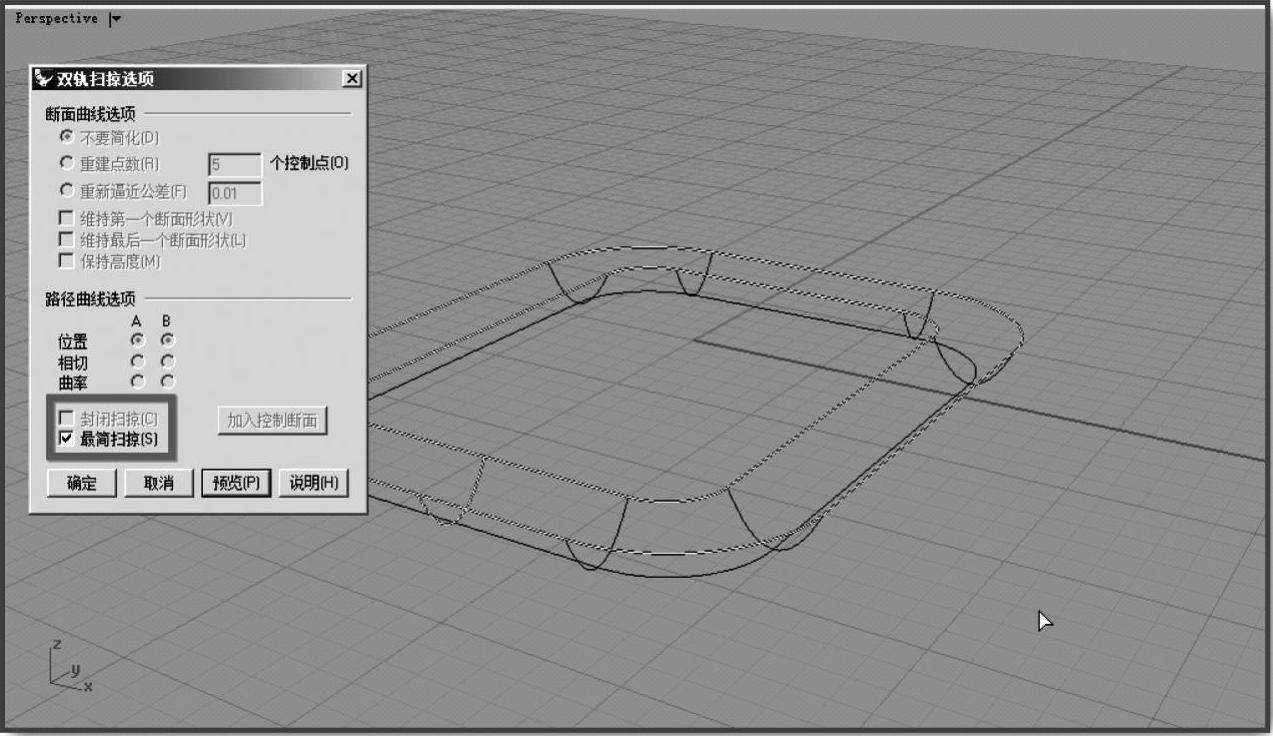1273x736 pixels.
Task: Select 曲率 radio button for rail B
Action: (x=168, y=381)
